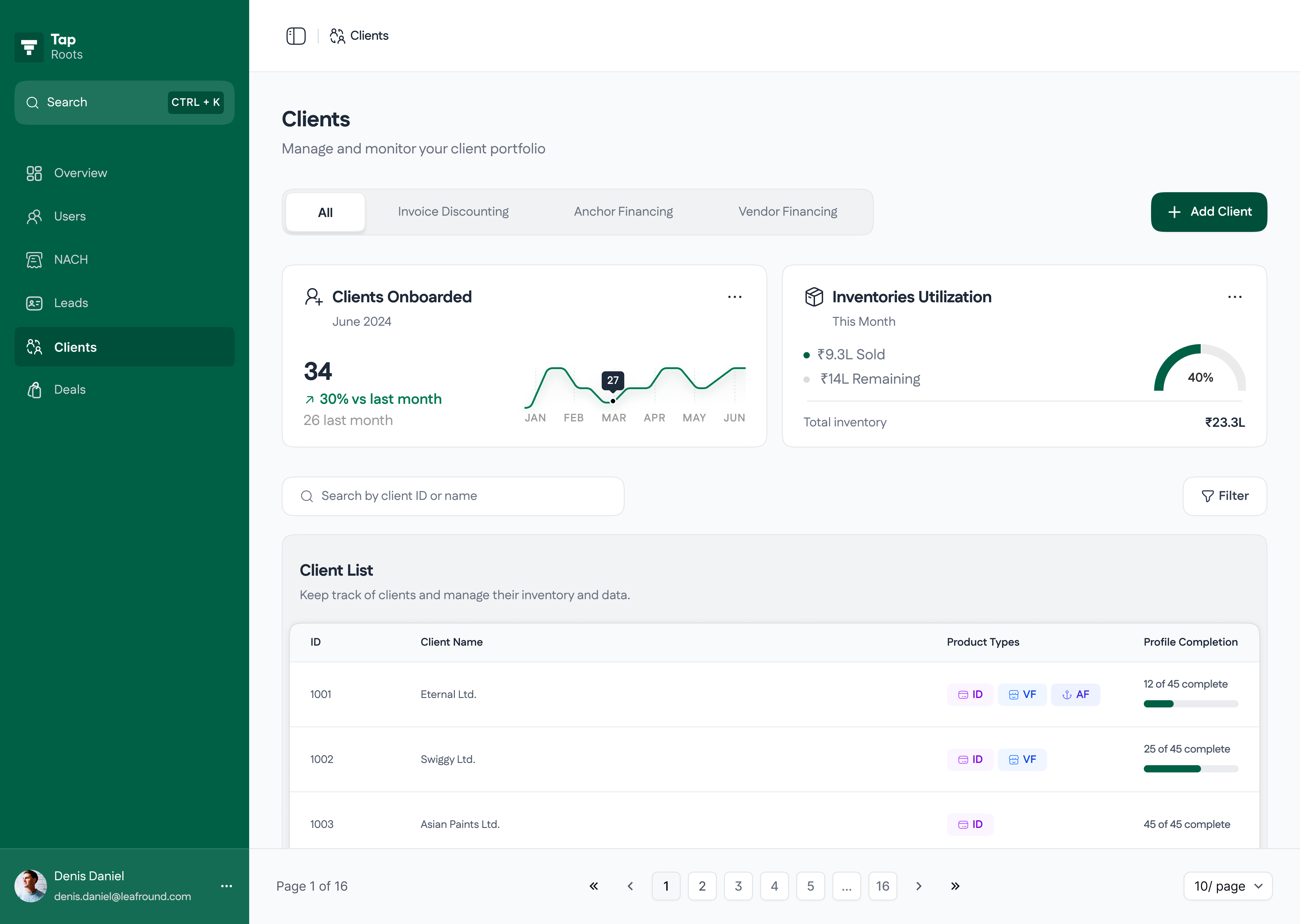Go to previous page arrow
Viewport: 1300px width, 924px height.
pos(630,886)
